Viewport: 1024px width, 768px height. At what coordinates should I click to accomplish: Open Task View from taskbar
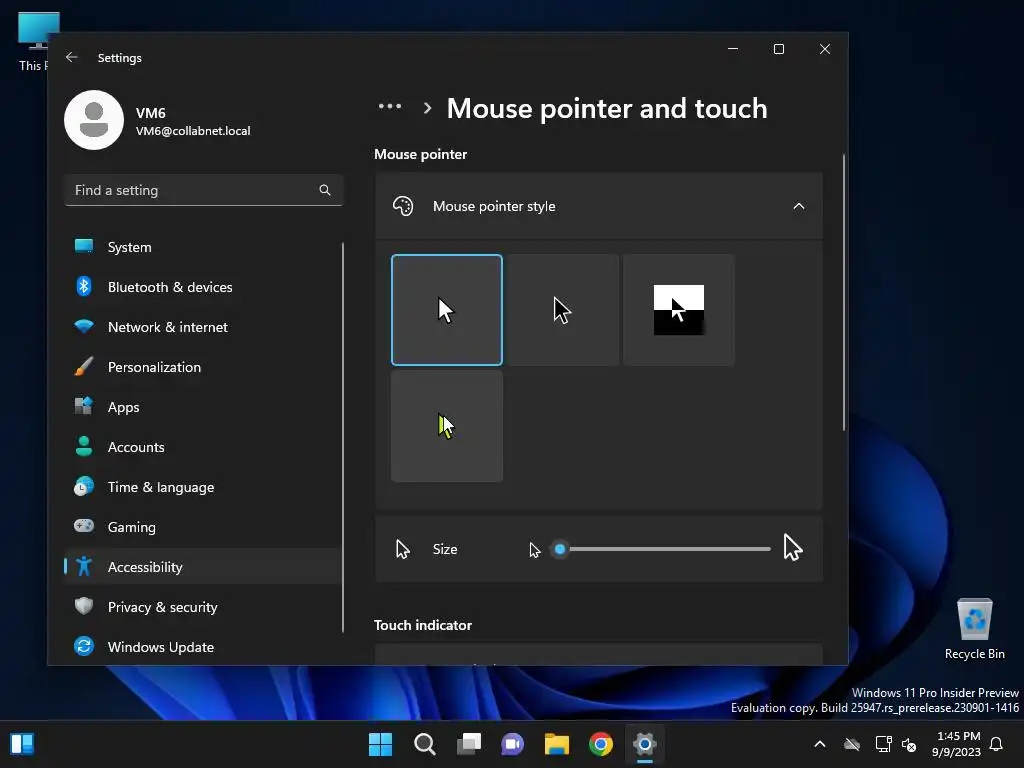point(469,744)
